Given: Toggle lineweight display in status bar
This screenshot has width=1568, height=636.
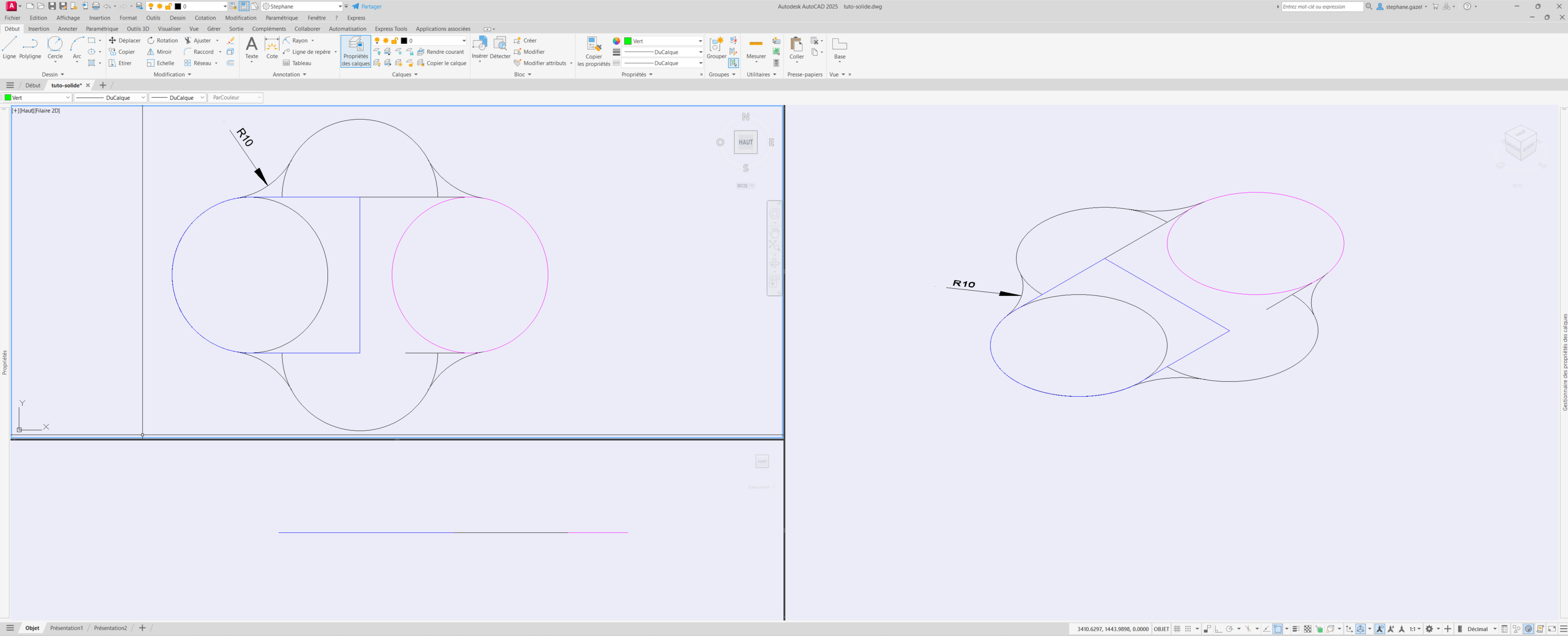Looking at the screenshot, I should pyautogui.click(x=1296, y=629).
